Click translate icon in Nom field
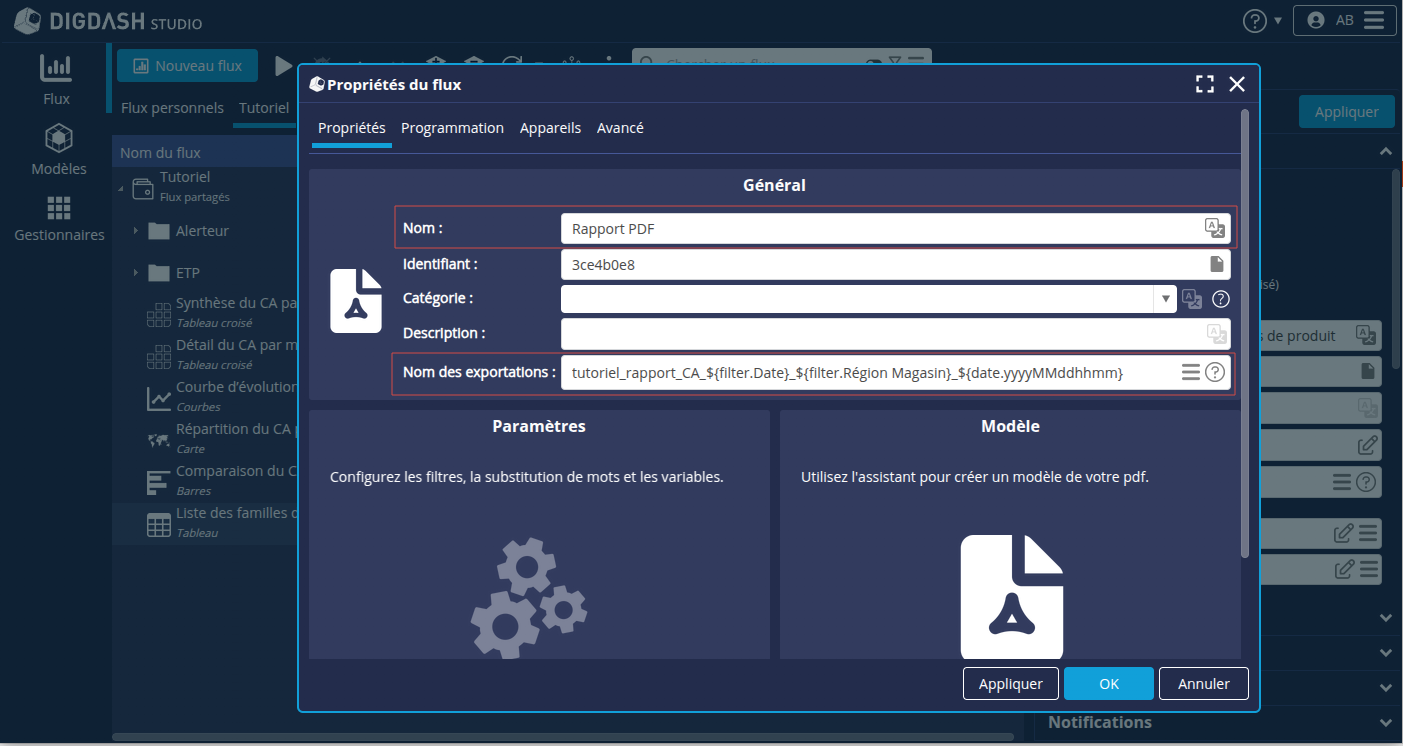Screen dimensions: 1403x746 (1214, 229)
